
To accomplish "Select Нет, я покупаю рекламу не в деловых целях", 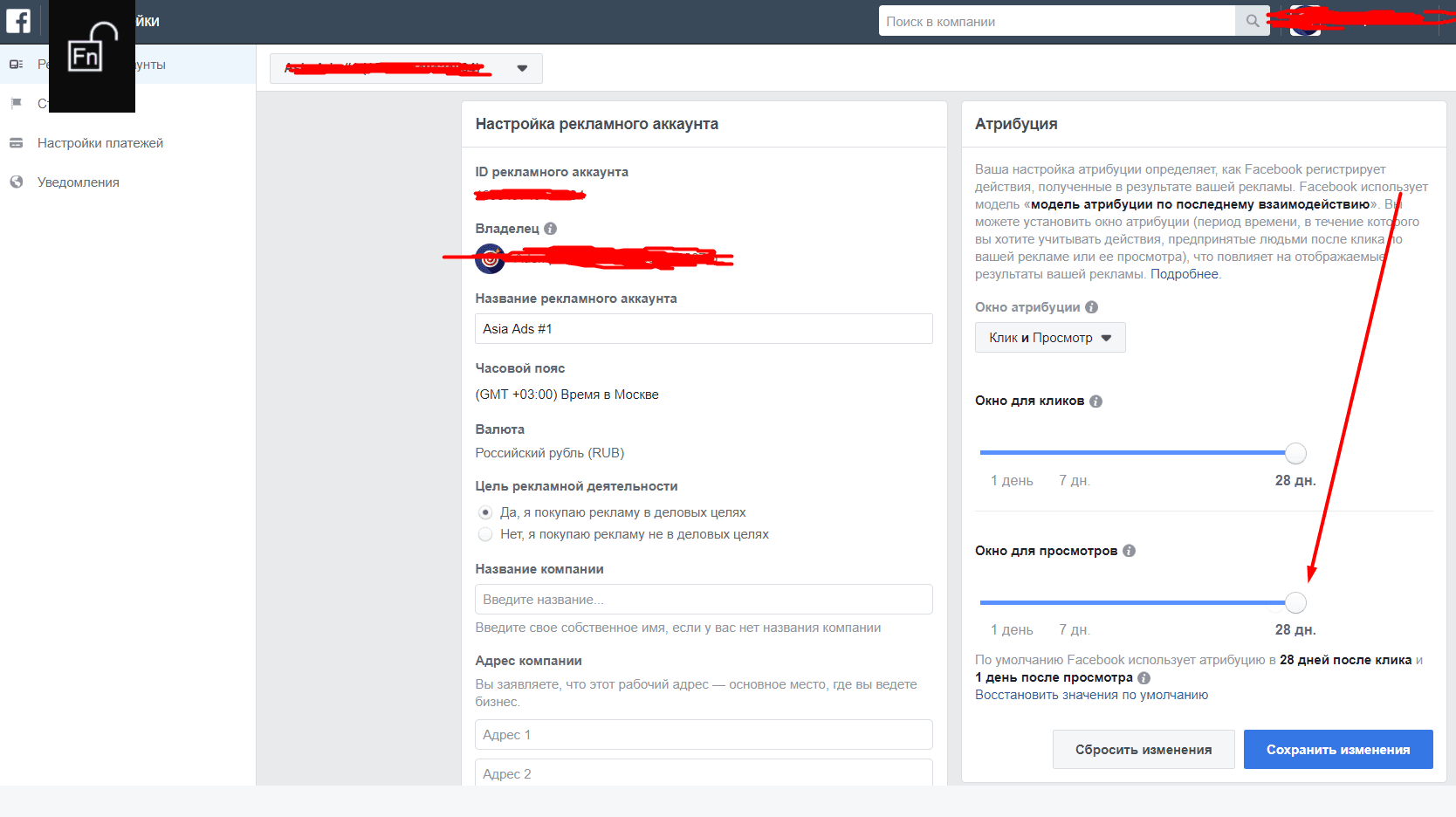I will (x=485, y=534).
